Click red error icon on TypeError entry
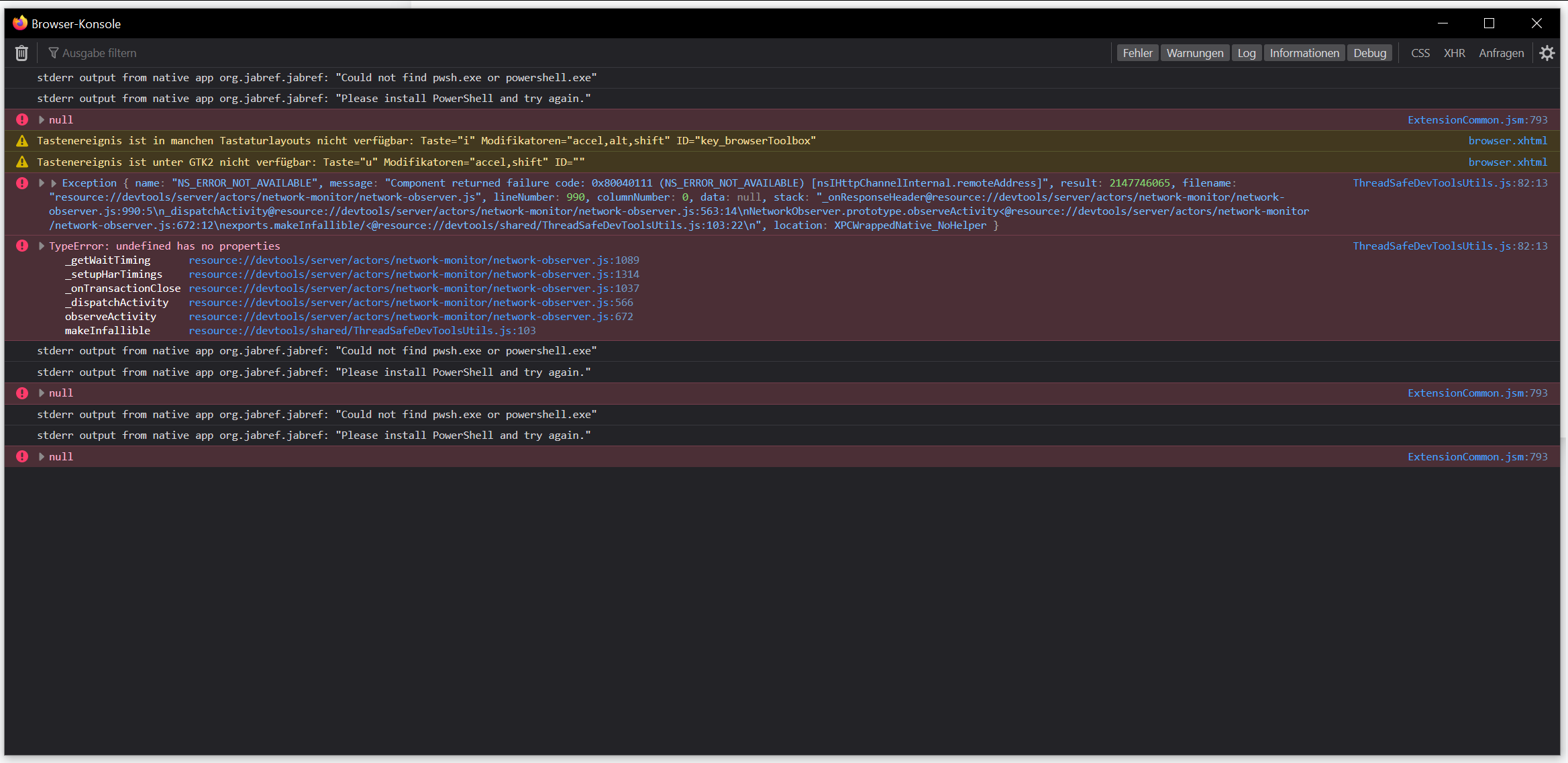 (21, 246)
